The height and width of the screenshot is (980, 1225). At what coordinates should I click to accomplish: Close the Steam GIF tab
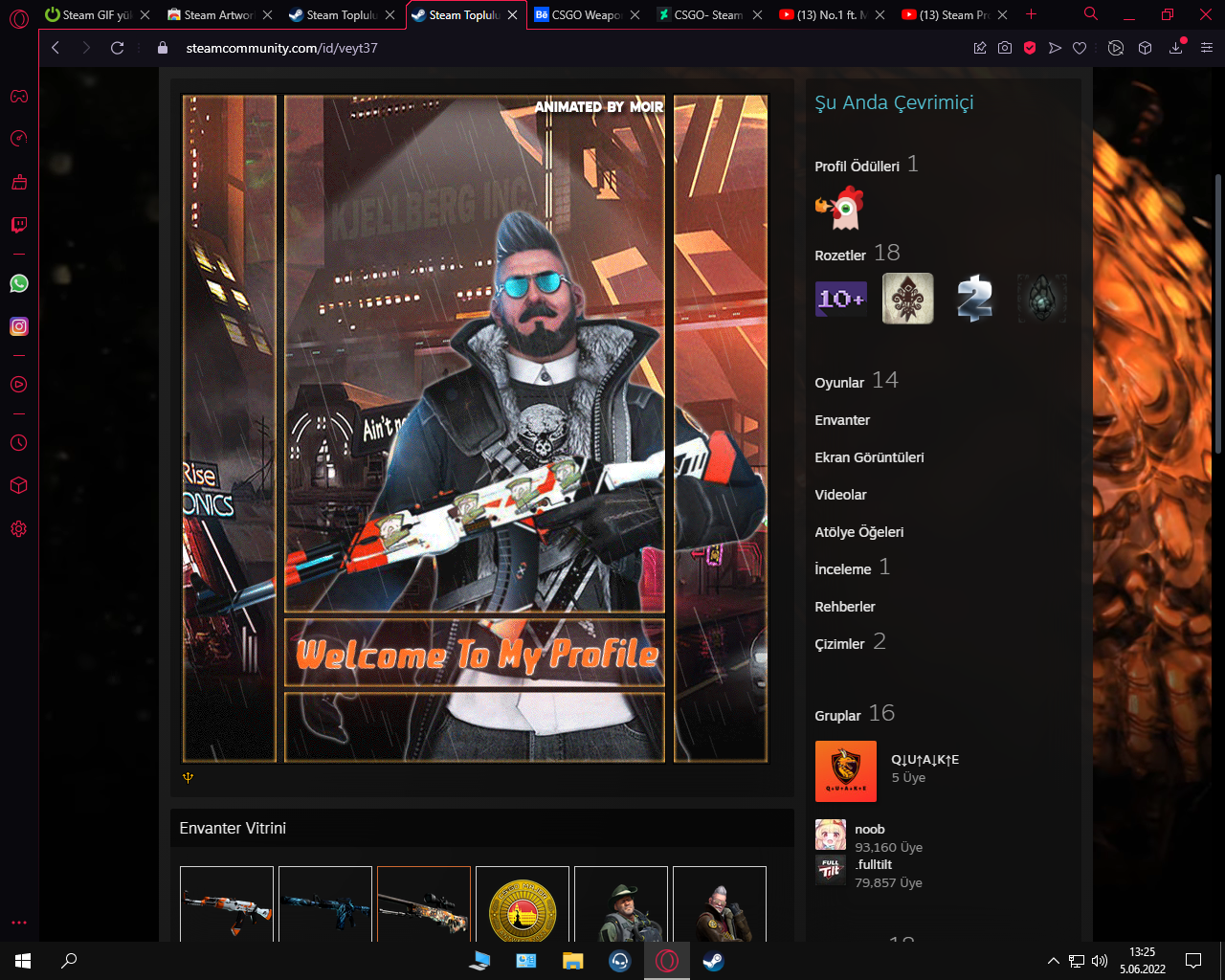[145, 15]
